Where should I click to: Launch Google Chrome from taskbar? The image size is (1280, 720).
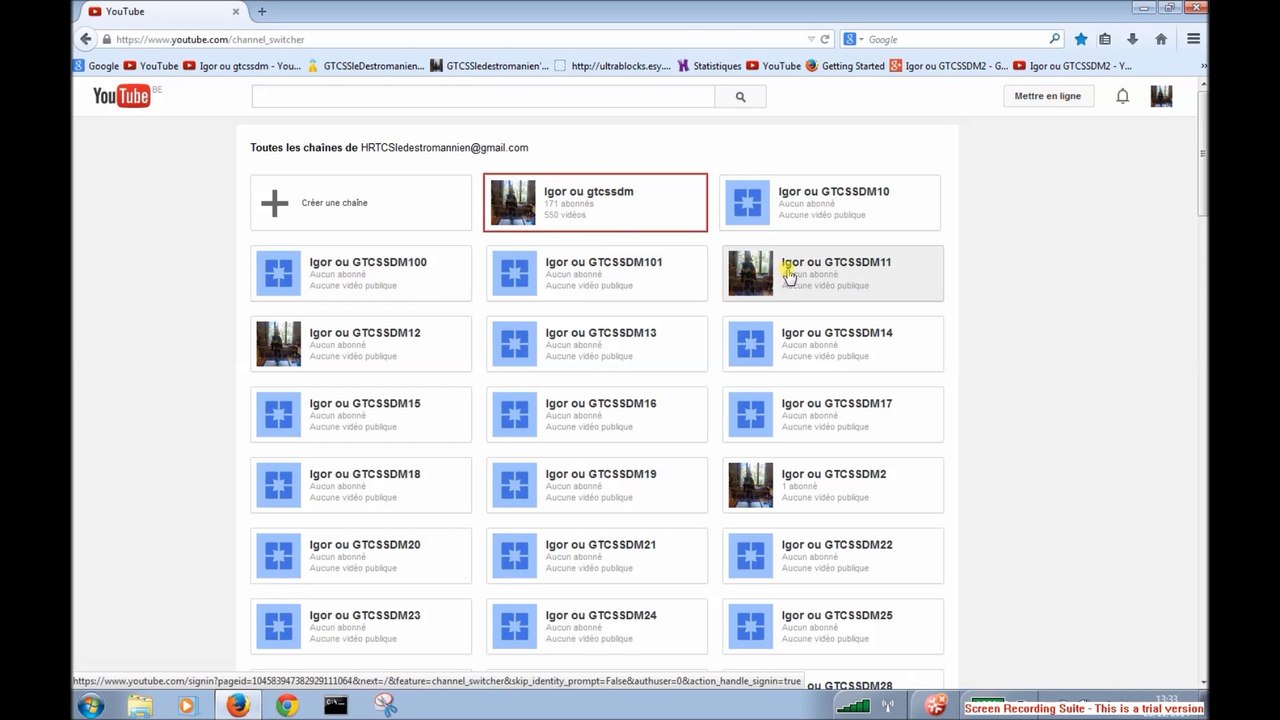(x=287, y=706)
